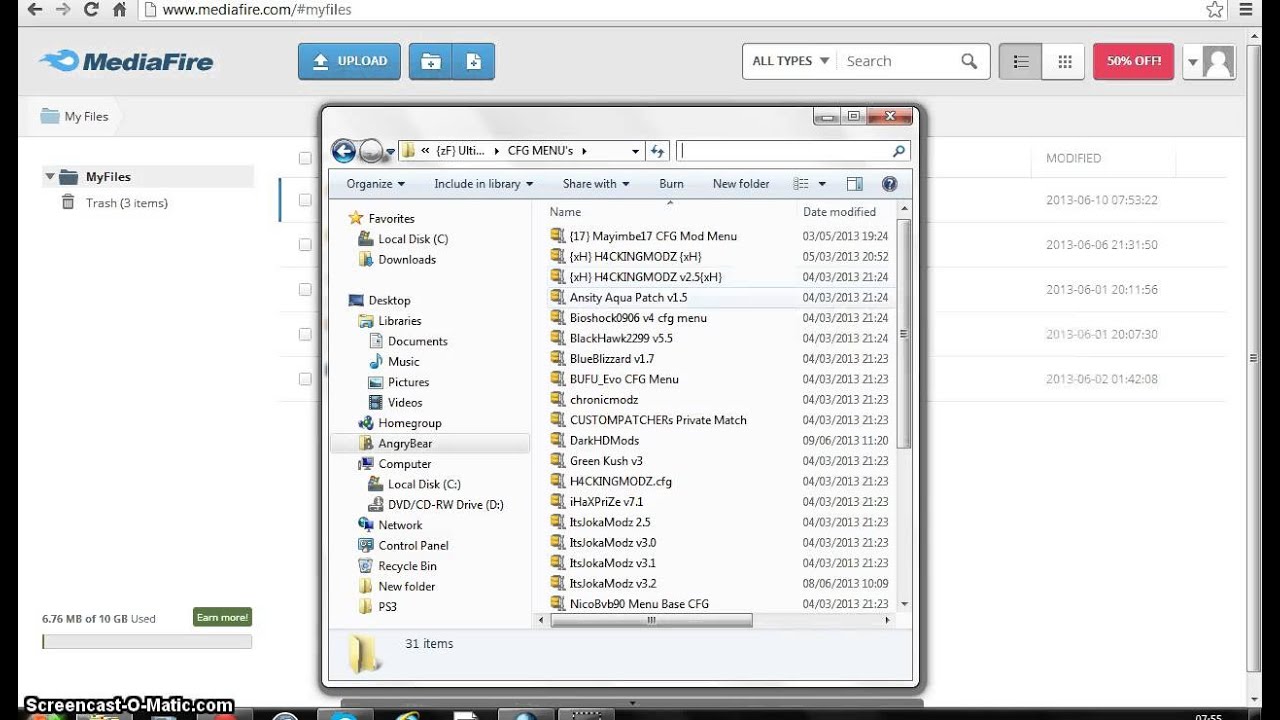Tick checkbox for file modified 2013-06-06 21:31:50
The height and width of the screenshot is (720, 1280).
pos(305,245)
